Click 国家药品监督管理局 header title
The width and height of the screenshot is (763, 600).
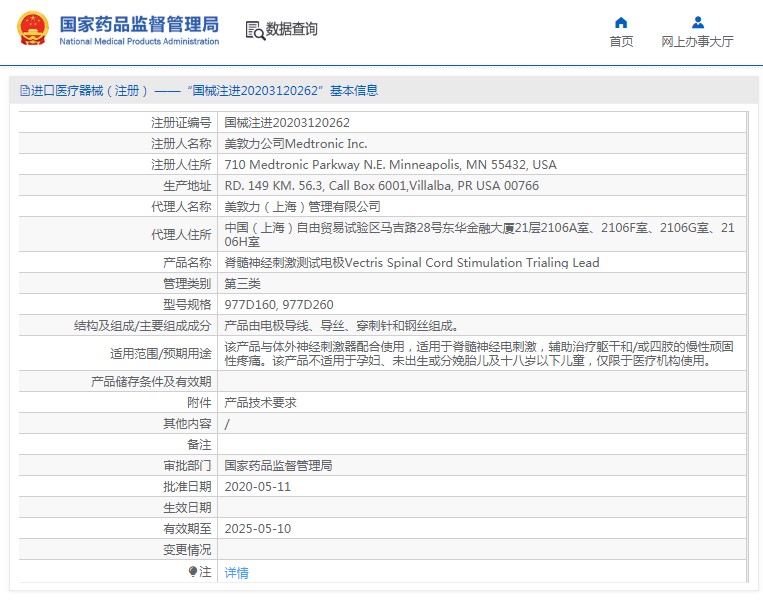pos(139,24)
